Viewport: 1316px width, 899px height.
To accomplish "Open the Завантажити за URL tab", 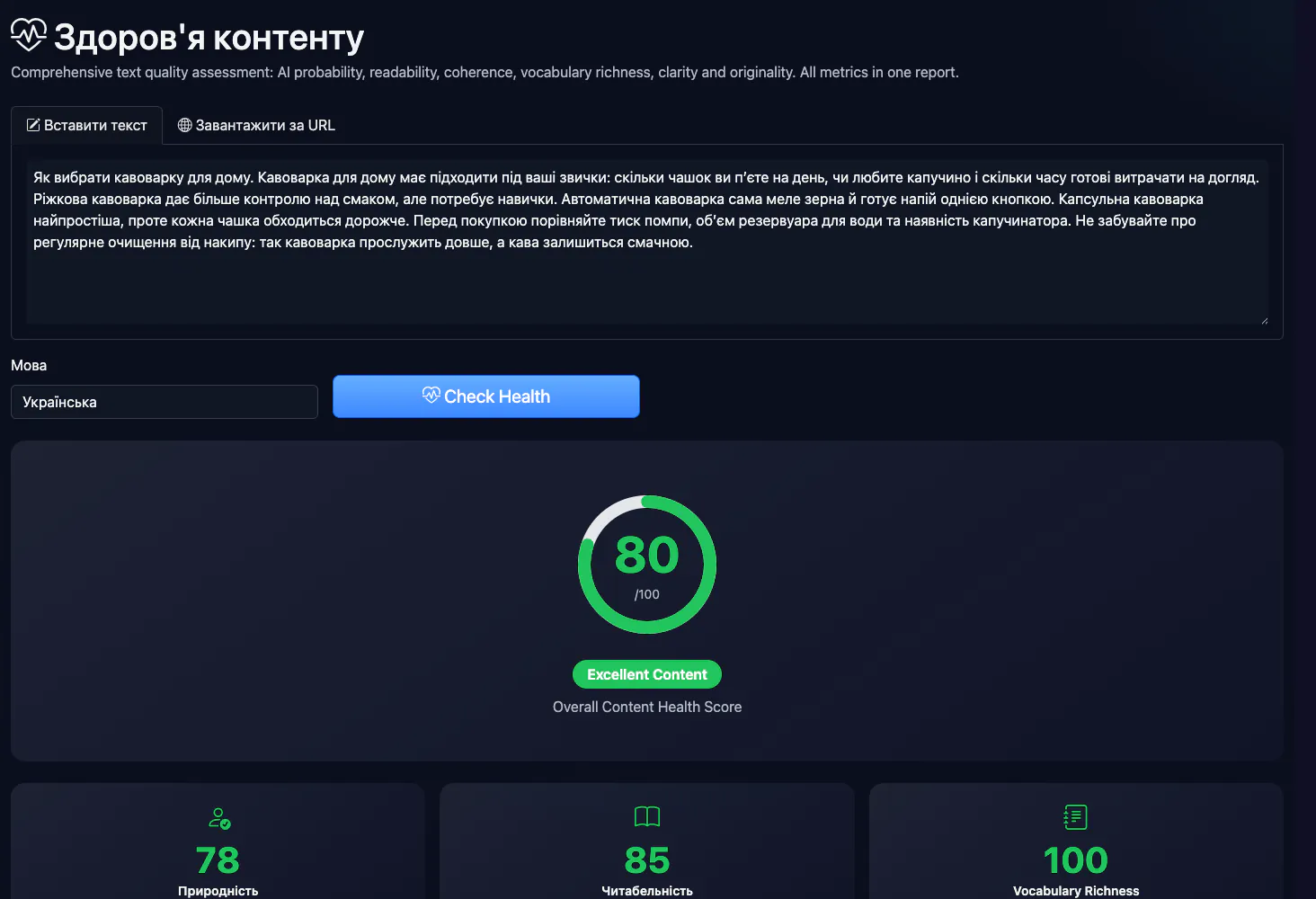I will pos(256,126).
